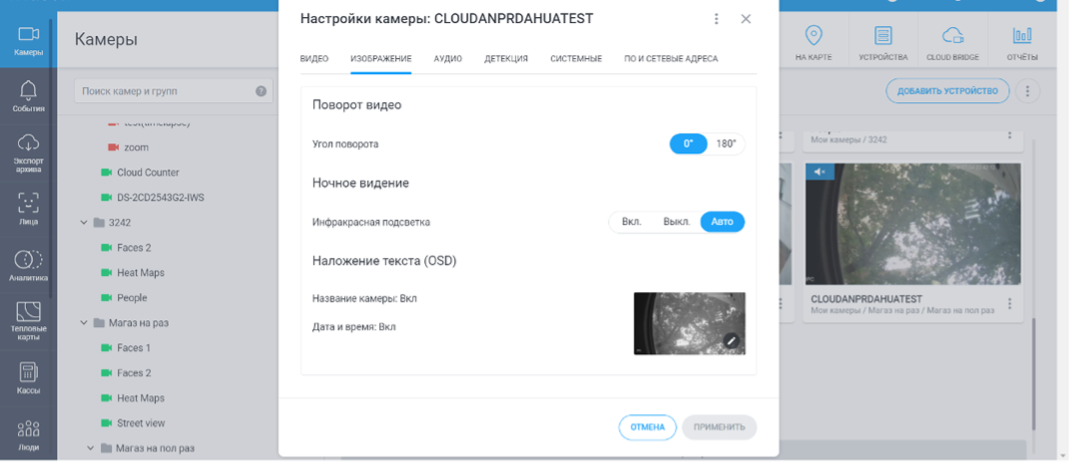This screenshot has width=1075, height=464.
Task: Click the ОТМЕНА button
Action: (x=647, y=427)
